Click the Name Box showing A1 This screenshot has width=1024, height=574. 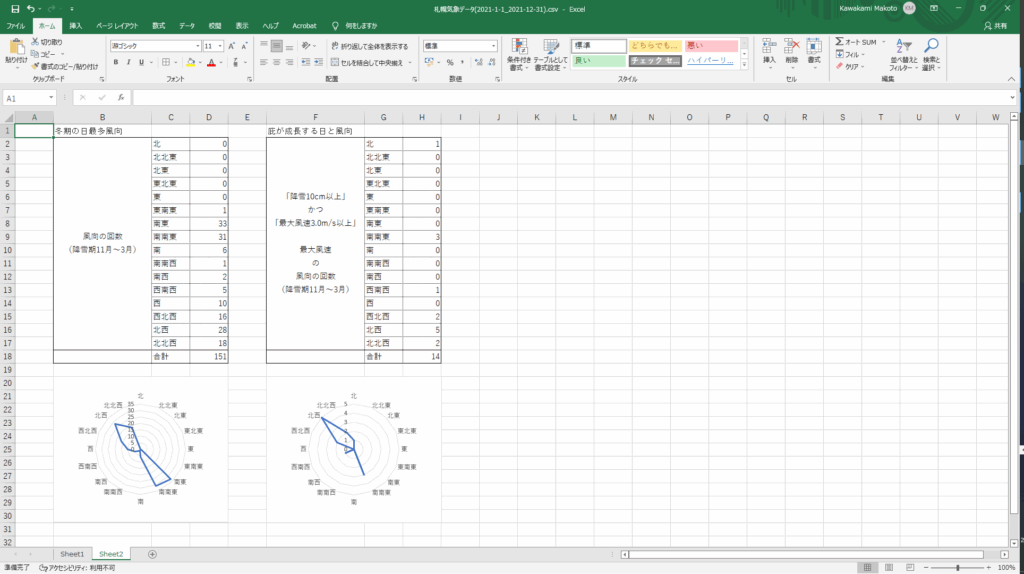tap(30, 98)
